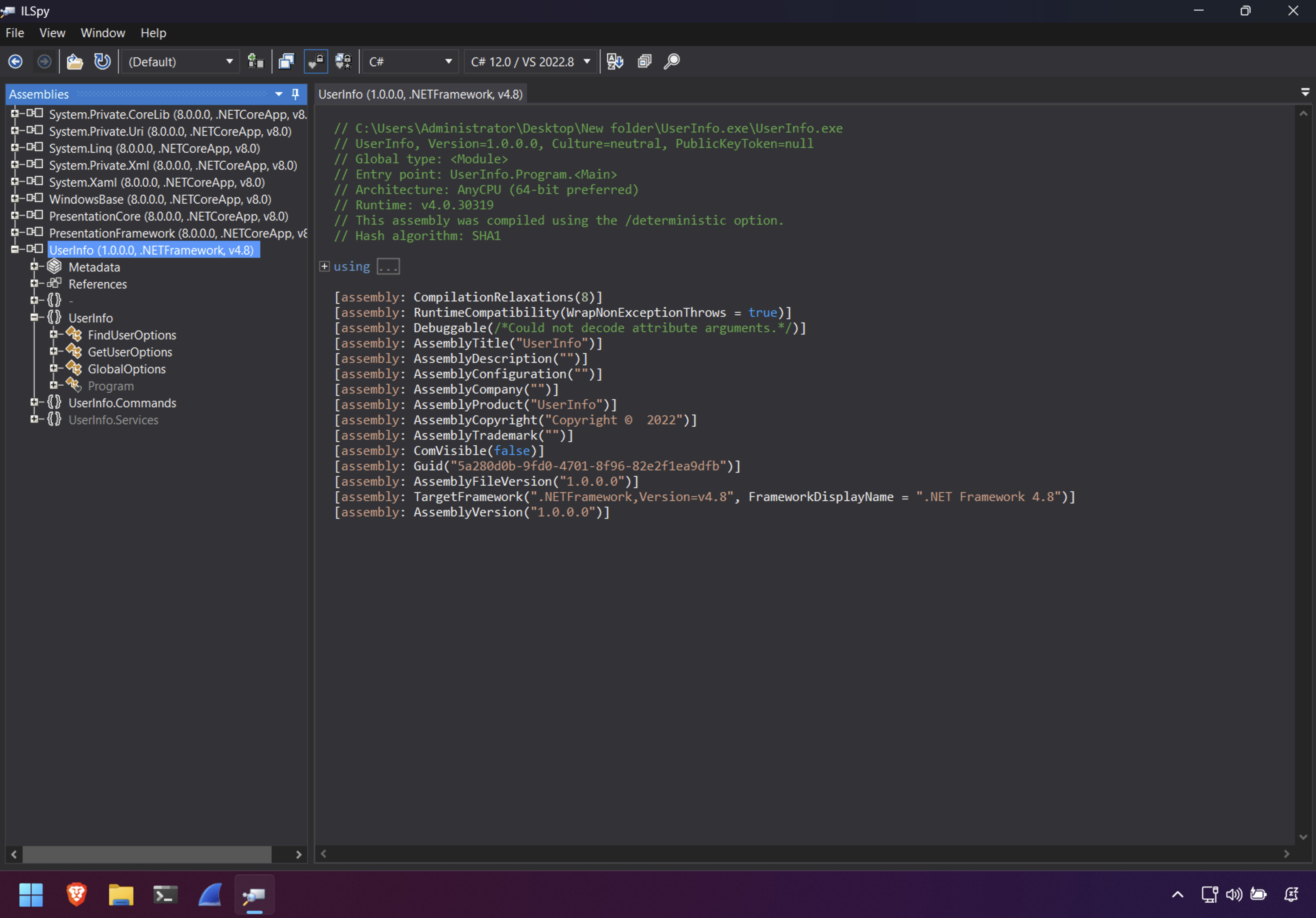Click the Forward navigation arrow
Screen dimensions: 1316x918
coord(44,61)
